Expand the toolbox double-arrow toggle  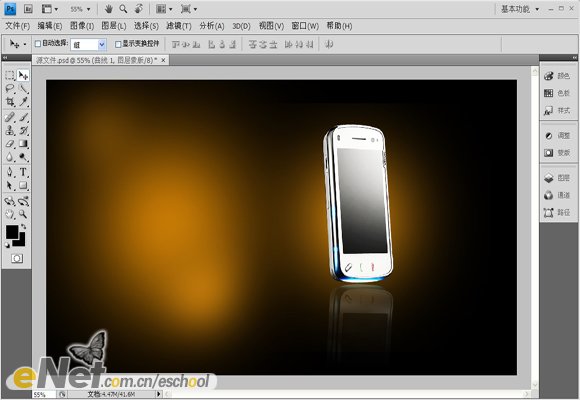click(x=5, y=57)
